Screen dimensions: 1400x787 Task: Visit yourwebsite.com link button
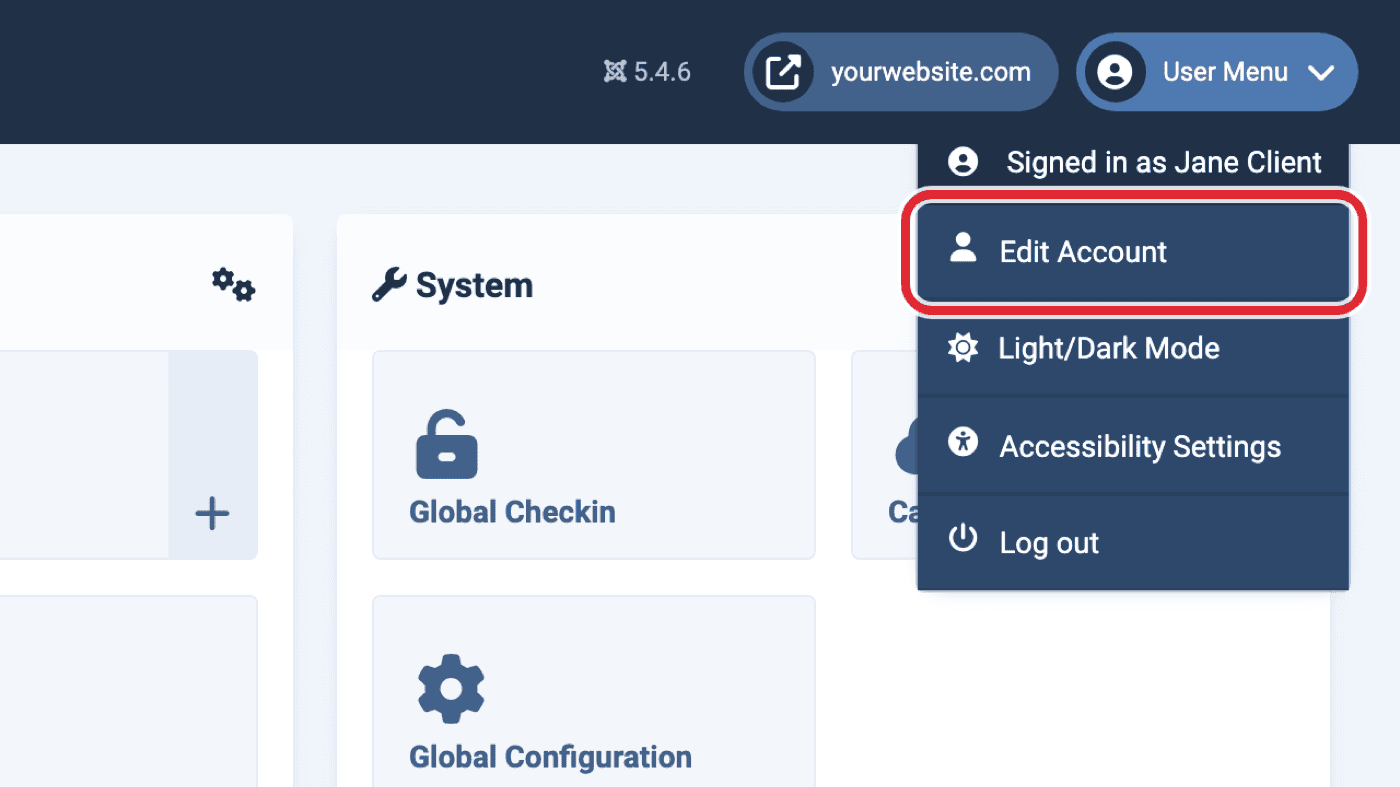(x=901, y=72)
